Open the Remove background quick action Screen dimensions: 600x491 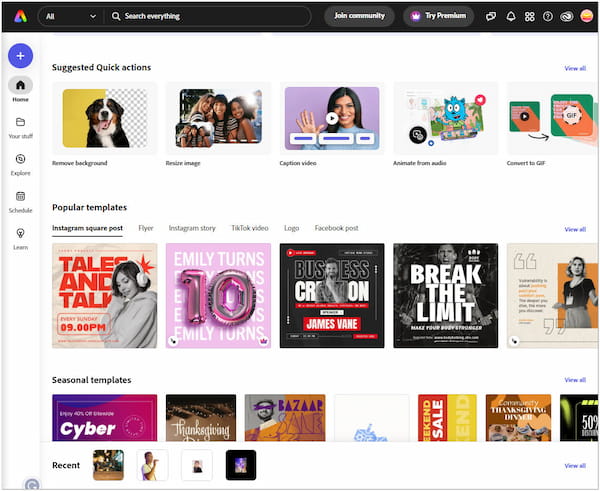click(104, 120)
